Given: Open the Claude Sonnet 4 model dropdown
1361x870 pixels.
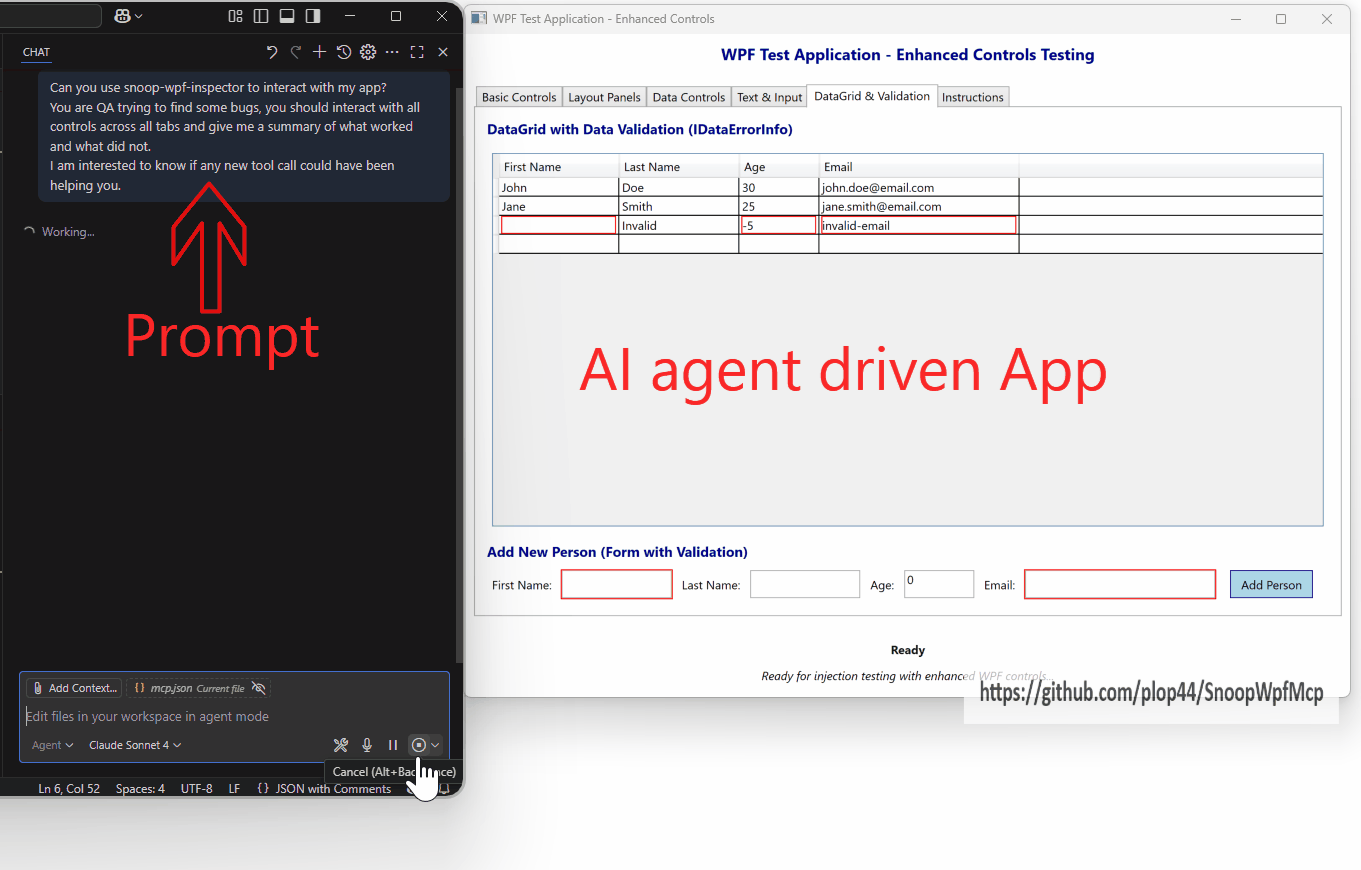Looking at the screenshot, I should [x=135, y=745].
